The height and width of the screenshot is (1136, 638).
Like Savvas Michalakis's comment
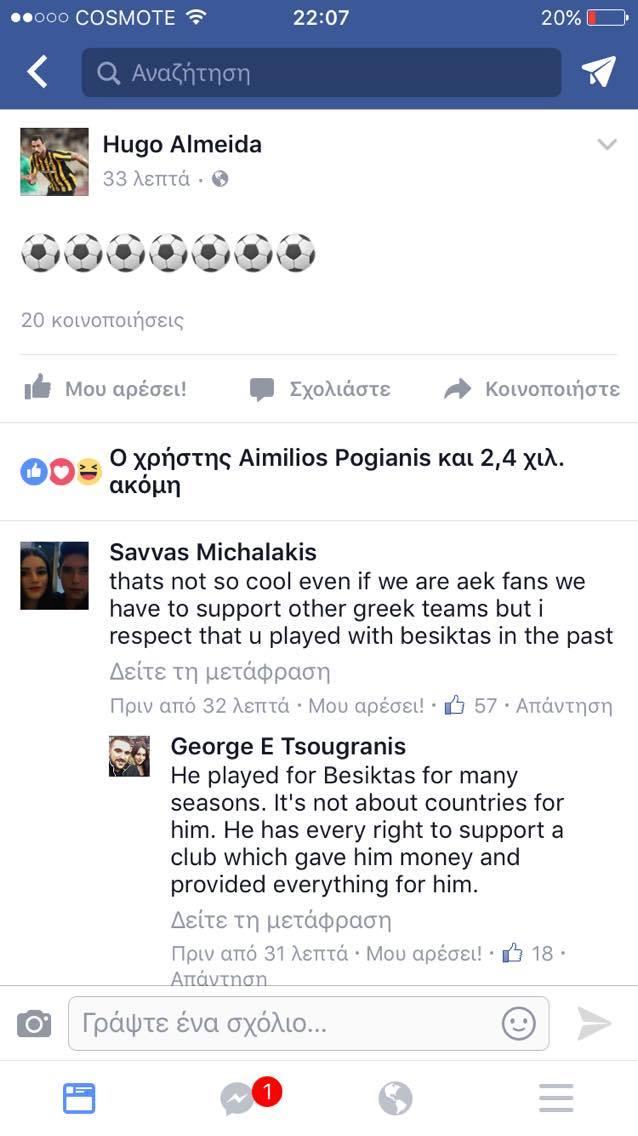(366, 705)
